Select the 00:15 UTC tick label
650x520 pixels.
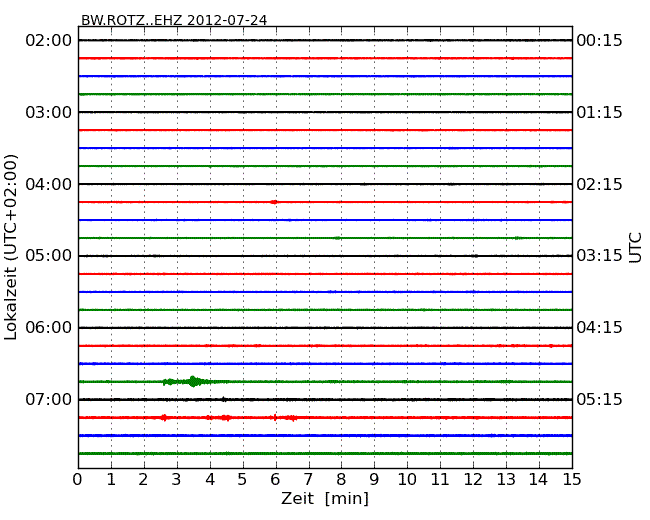point(599,41)
